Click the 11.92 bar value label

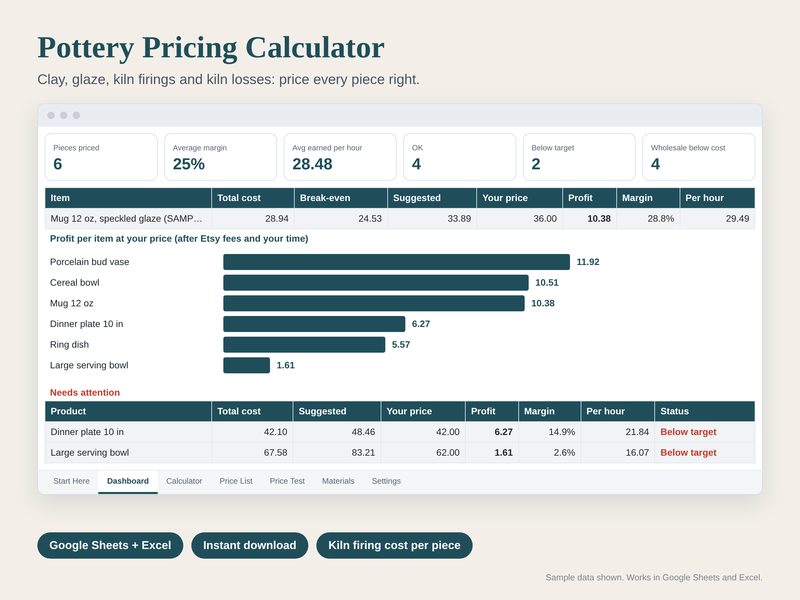click(x=588, y=262)
